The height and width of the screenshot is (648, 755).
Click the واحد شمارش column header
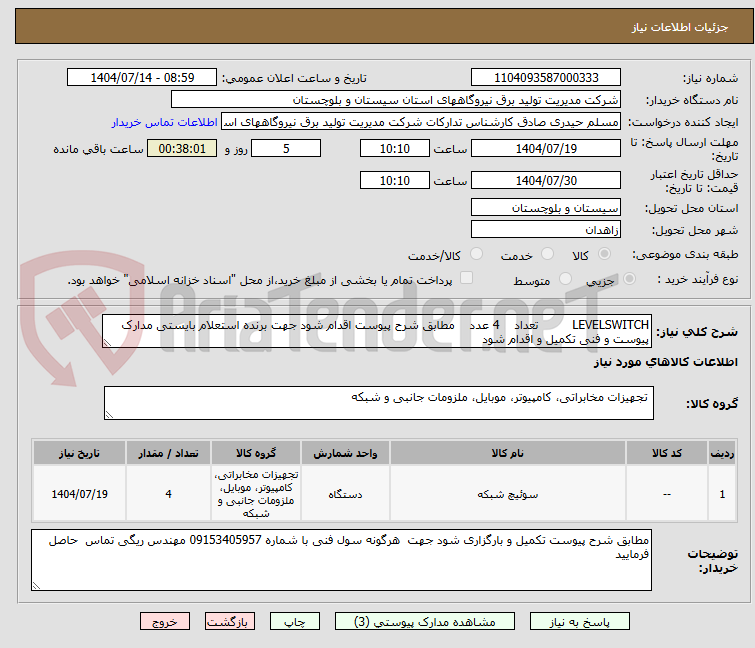[x=345, y=453]
